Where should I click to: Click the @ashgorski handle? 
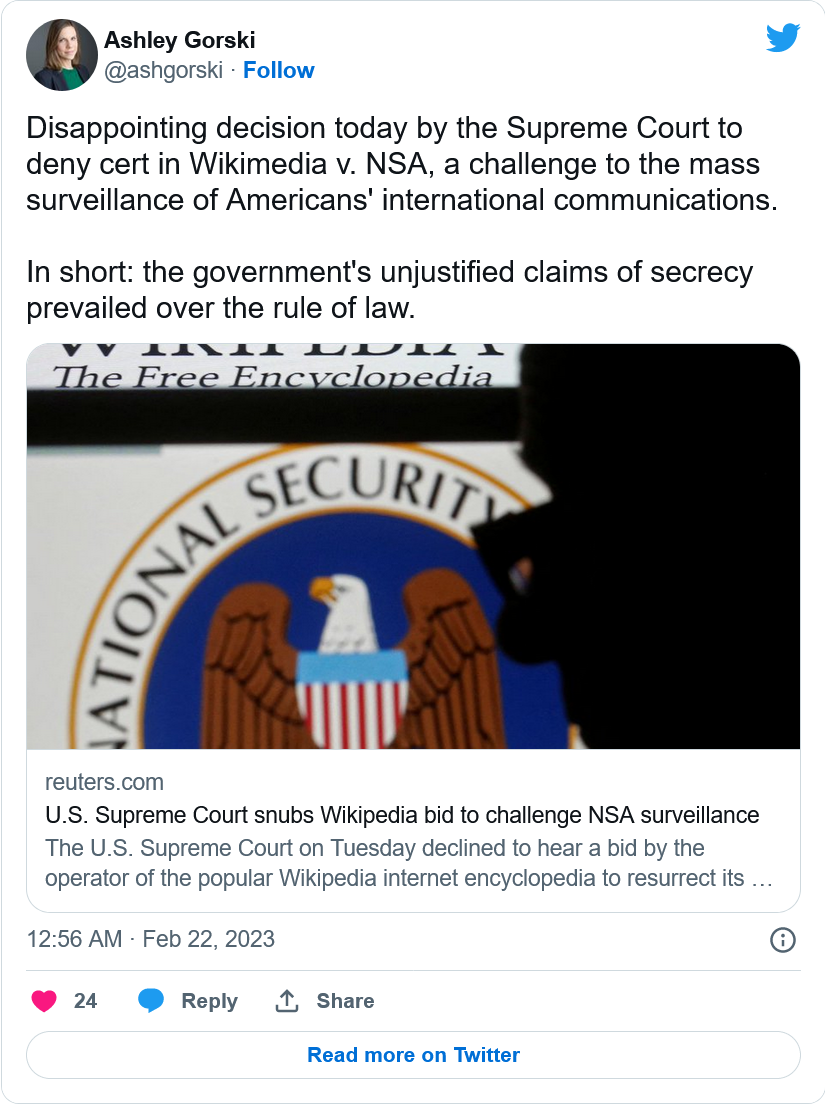pyautogui.click(x=163, y=70)
